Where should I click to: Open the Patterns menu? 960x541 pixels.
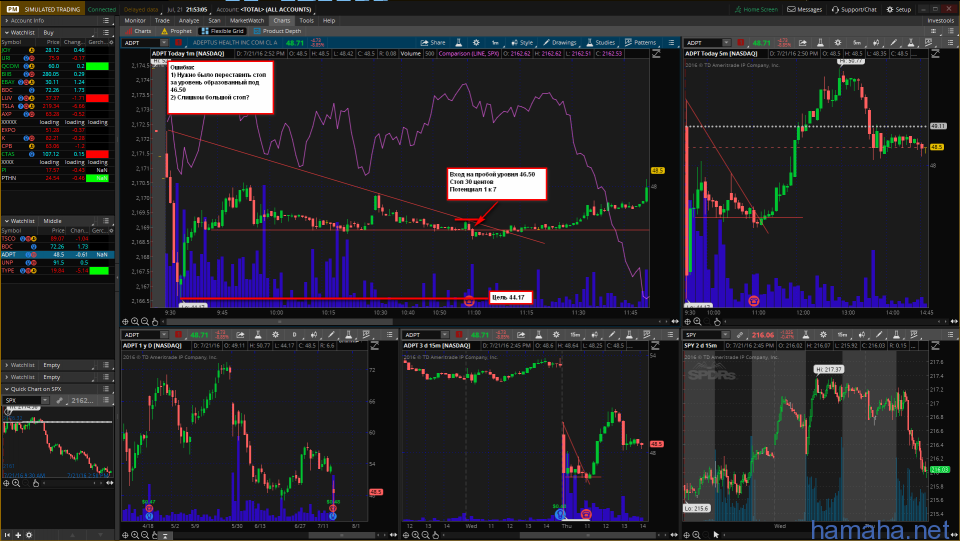pos(640,43)
